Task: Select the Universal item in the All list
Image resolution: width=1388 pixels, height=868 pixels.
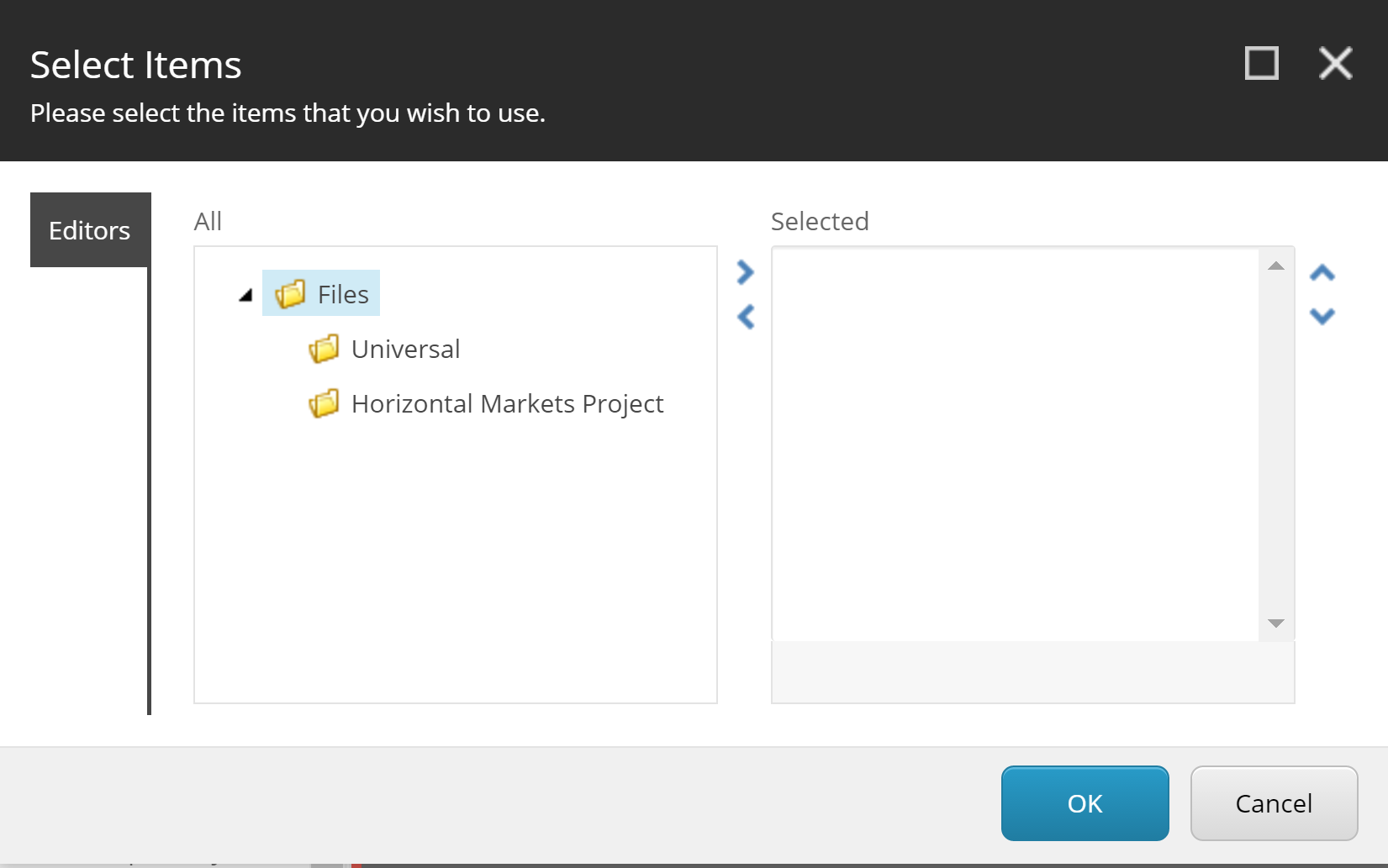Action: pos(405,349)
